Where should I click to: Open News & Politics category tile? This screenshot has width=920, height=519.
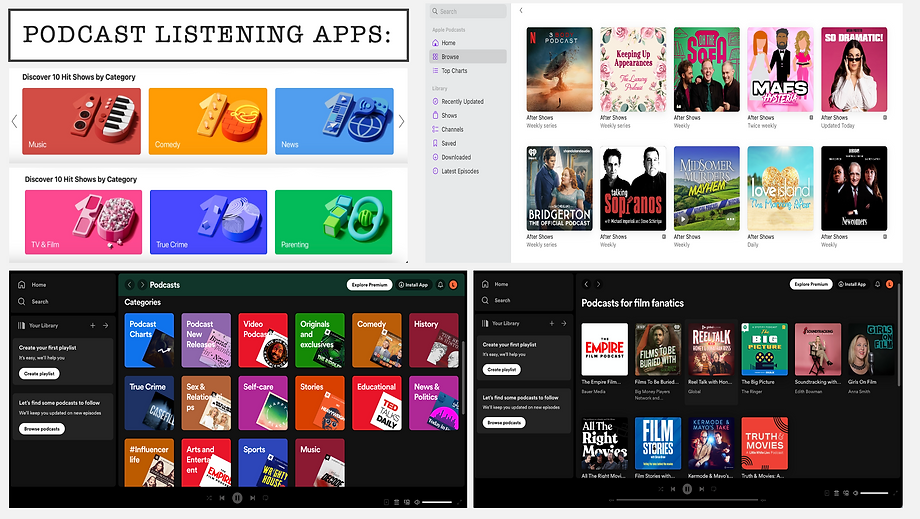tap(434, 403)
